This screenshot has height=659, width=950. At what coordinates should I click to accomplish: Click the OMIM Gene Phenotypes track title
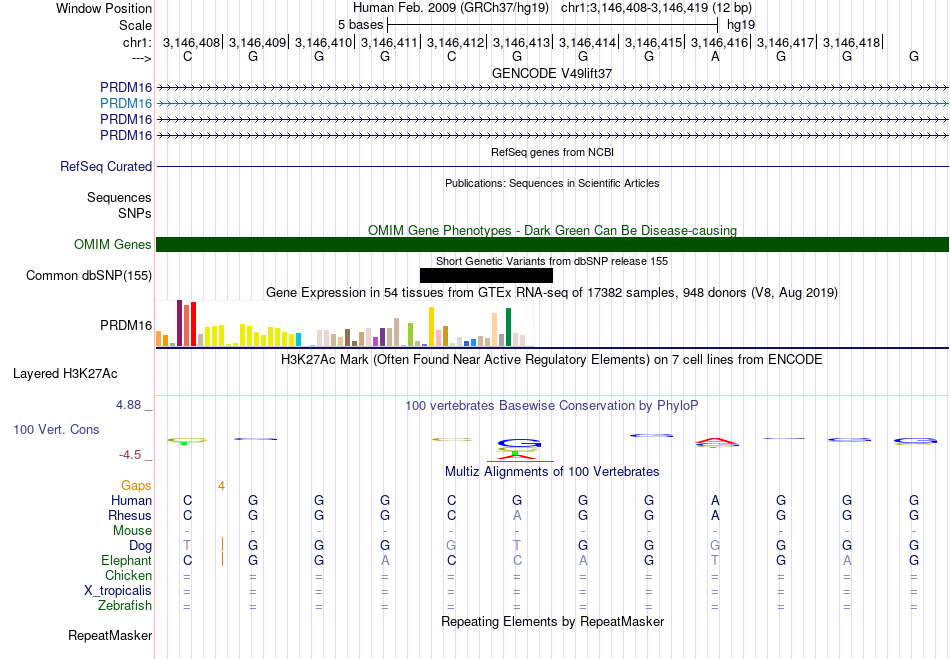coord(553,230)
